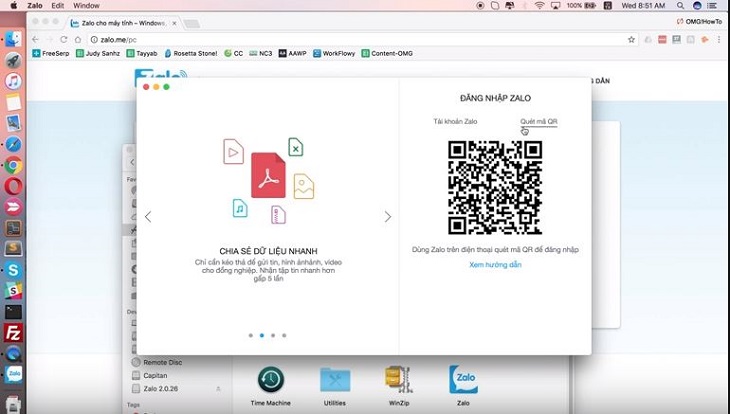Launch Terminal from the Dock
Image resolution: width=730 pixels, height=414 pixels.
(x=13, y=312)
